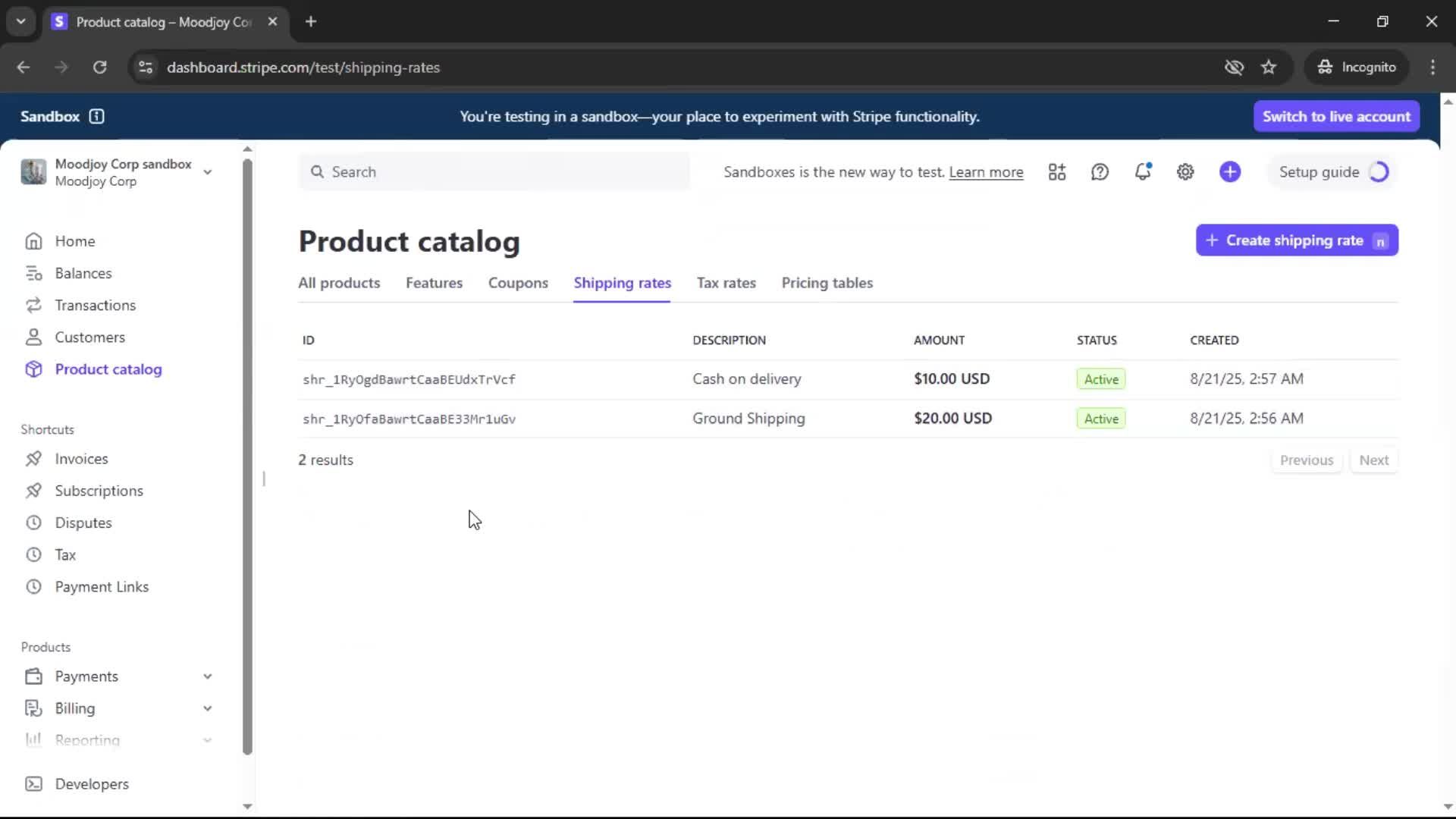Switch to the Tax rates tab

pos(726,283)
